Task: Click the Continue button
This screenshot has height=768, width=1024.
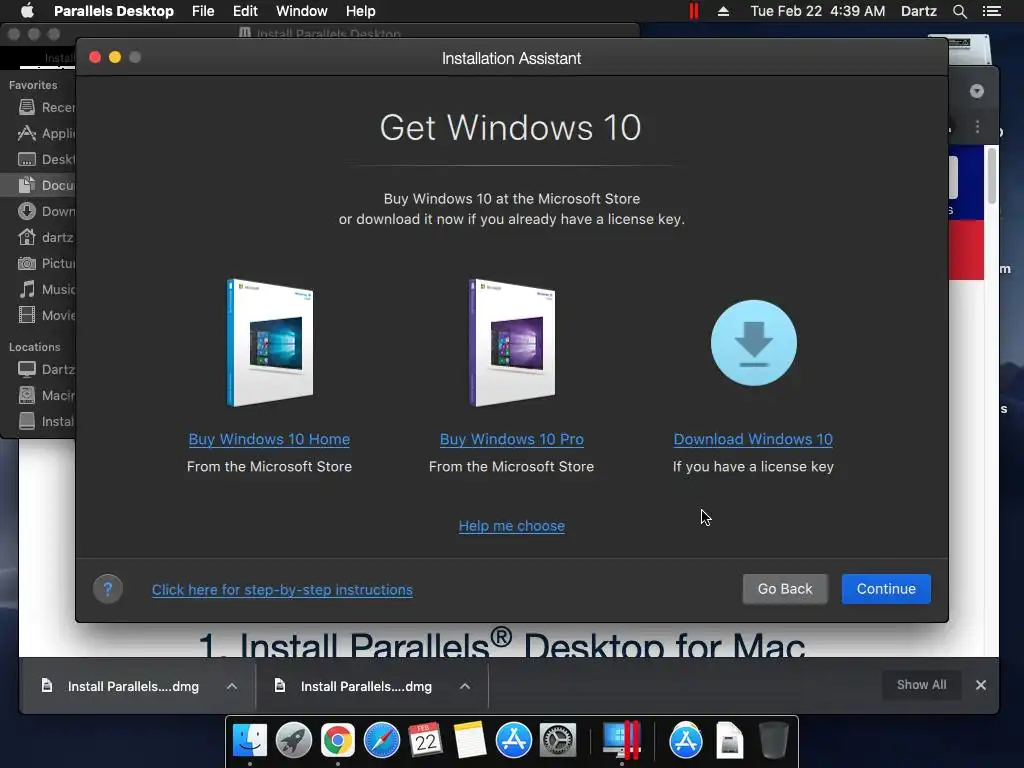Action: [x=886, y=588]
